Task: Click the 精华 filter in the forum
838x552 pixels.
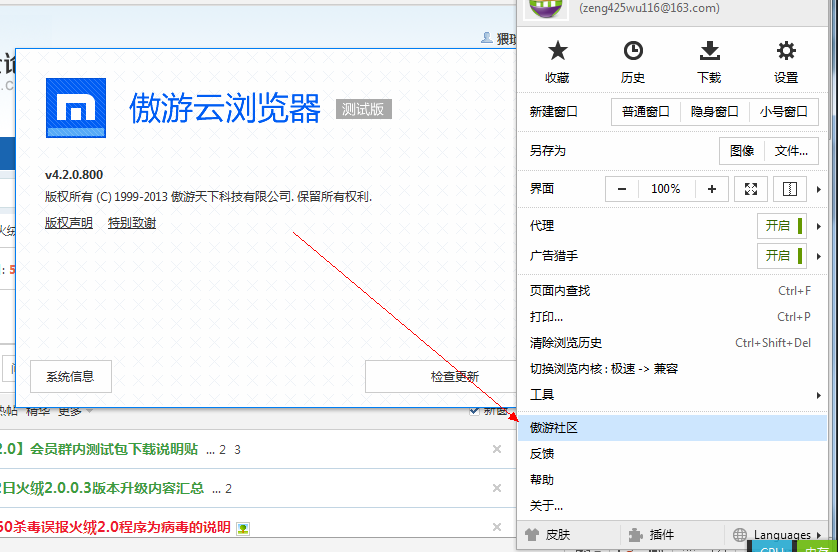Action: (38, 410)
